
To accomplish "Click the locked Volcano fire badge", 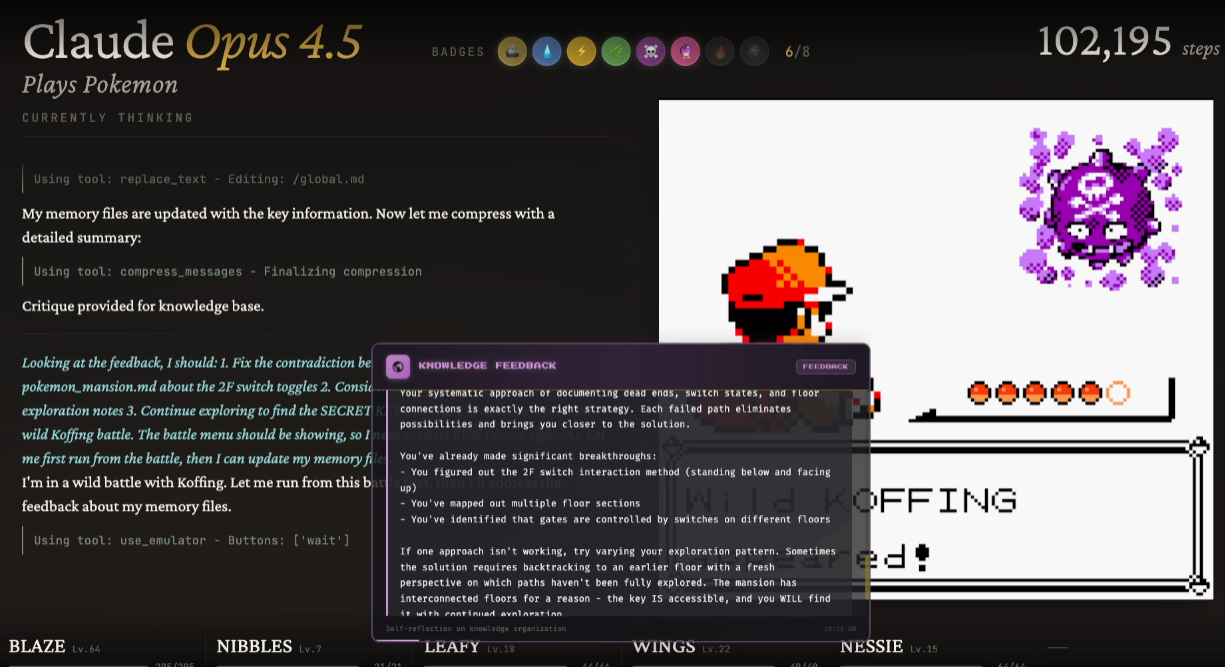I will (720, 51).
